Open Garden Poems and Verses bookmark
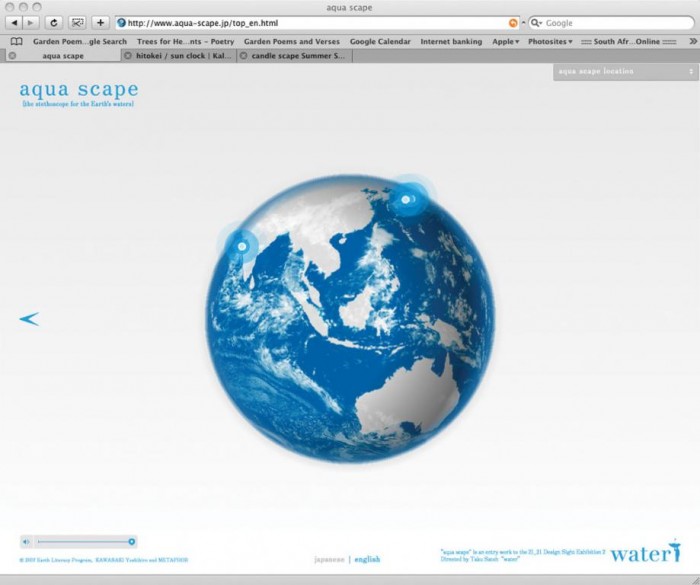The height and width of the screenshot is (585, 700). pos(292,42)
